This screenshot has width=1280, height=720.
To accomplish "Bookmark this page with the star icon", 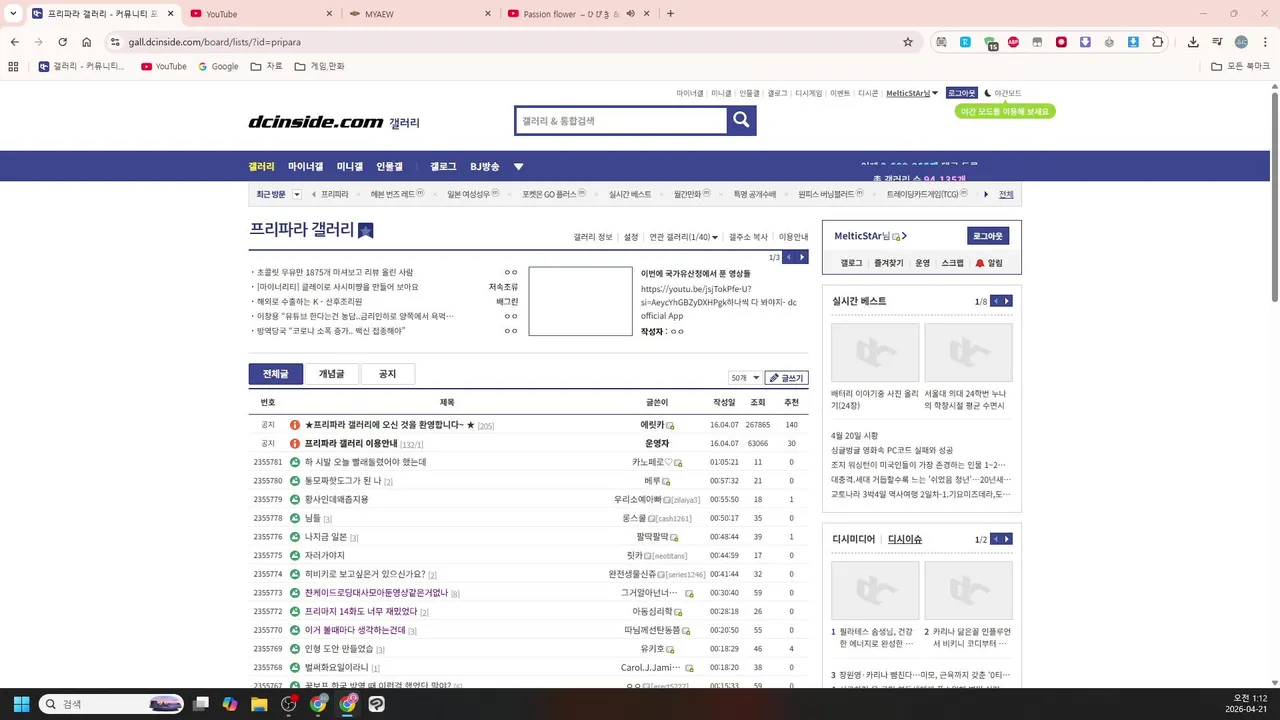I will [908, 42].
